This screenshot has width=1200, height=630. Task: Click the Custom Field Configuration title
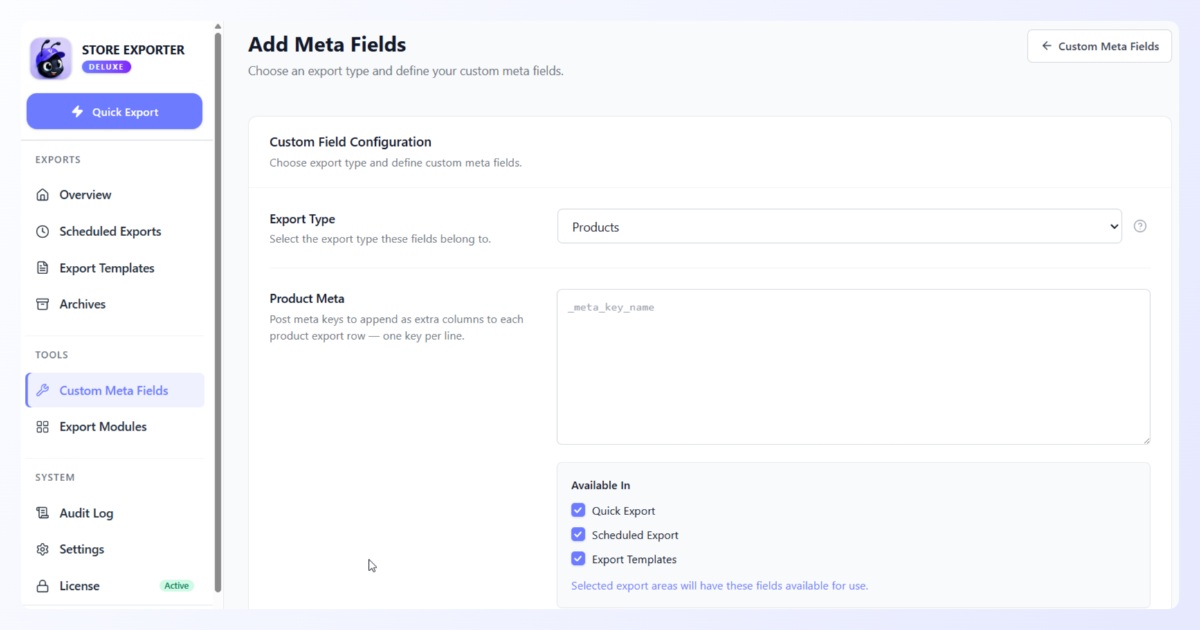(350, 142)
